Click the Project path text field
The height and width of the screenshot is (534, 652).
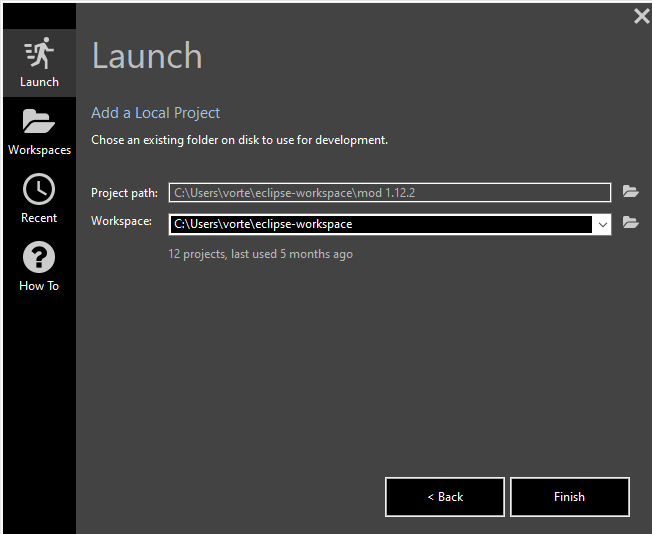tap(390, 192)
